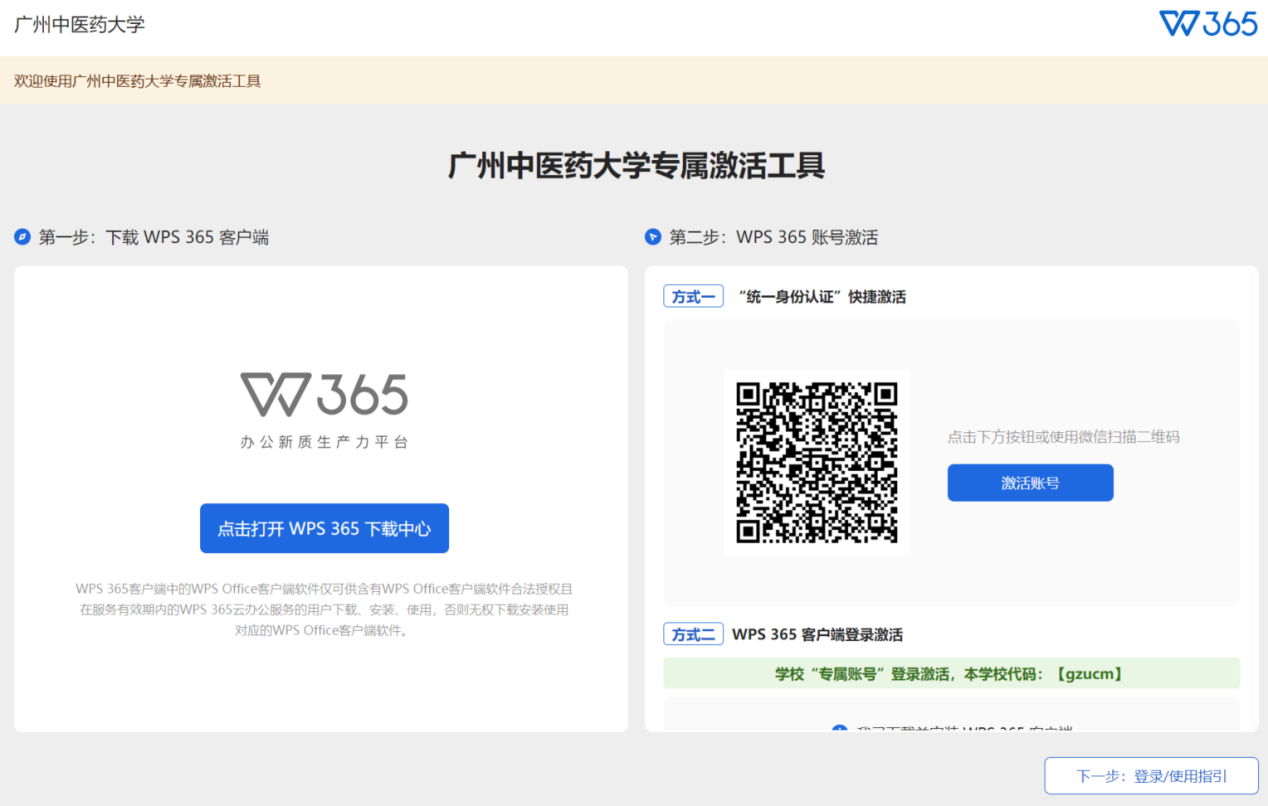
Task: Click the compass icon beside 第一步
Action: click(x=22, y=237)
